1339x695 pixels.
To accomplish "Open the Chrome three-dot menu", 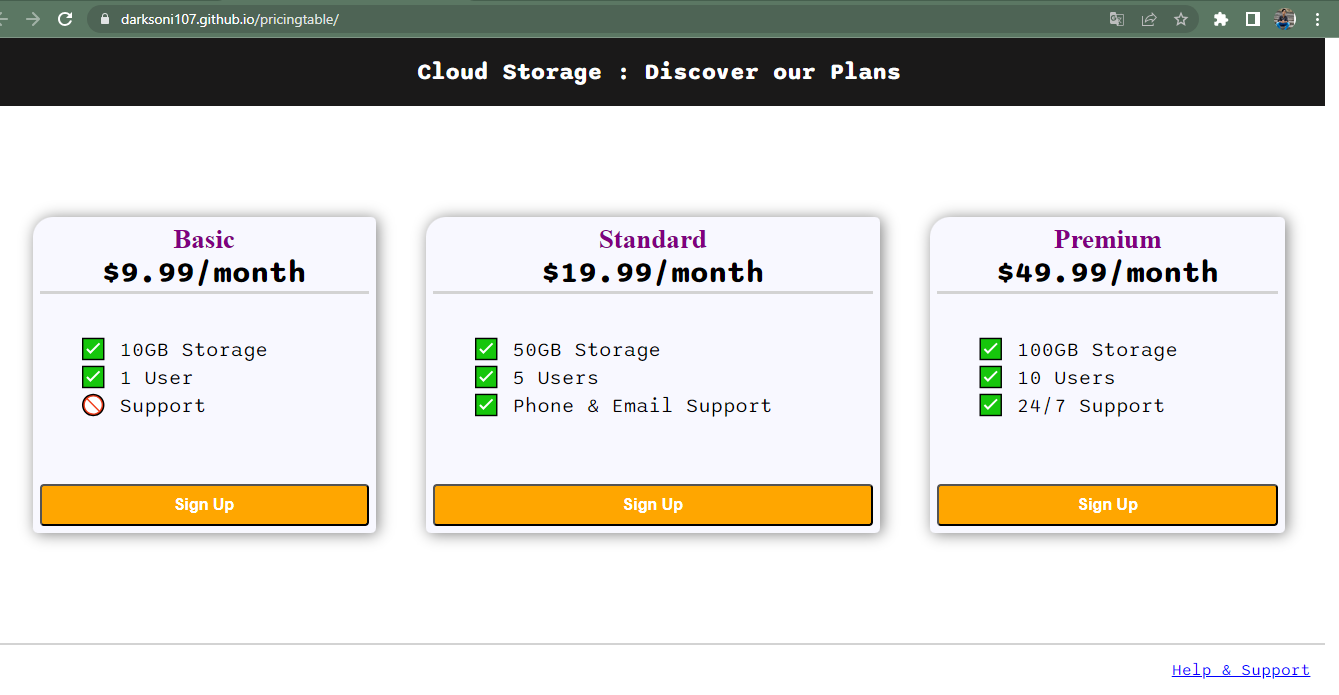I will pos(1317,19).
